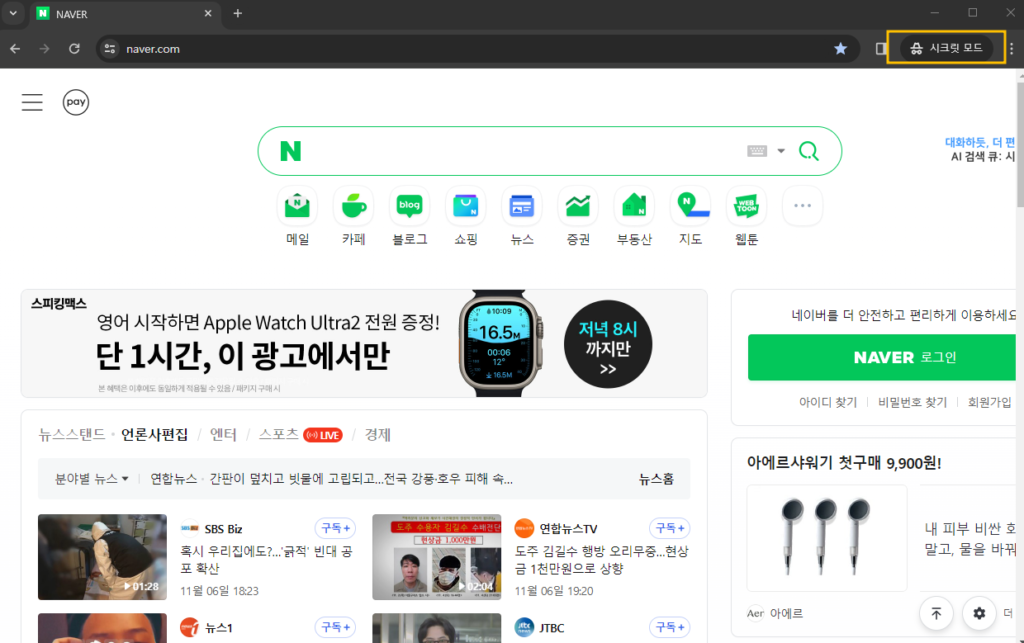Switch to the 경제 tab
1024x643 pixels.
377,435
